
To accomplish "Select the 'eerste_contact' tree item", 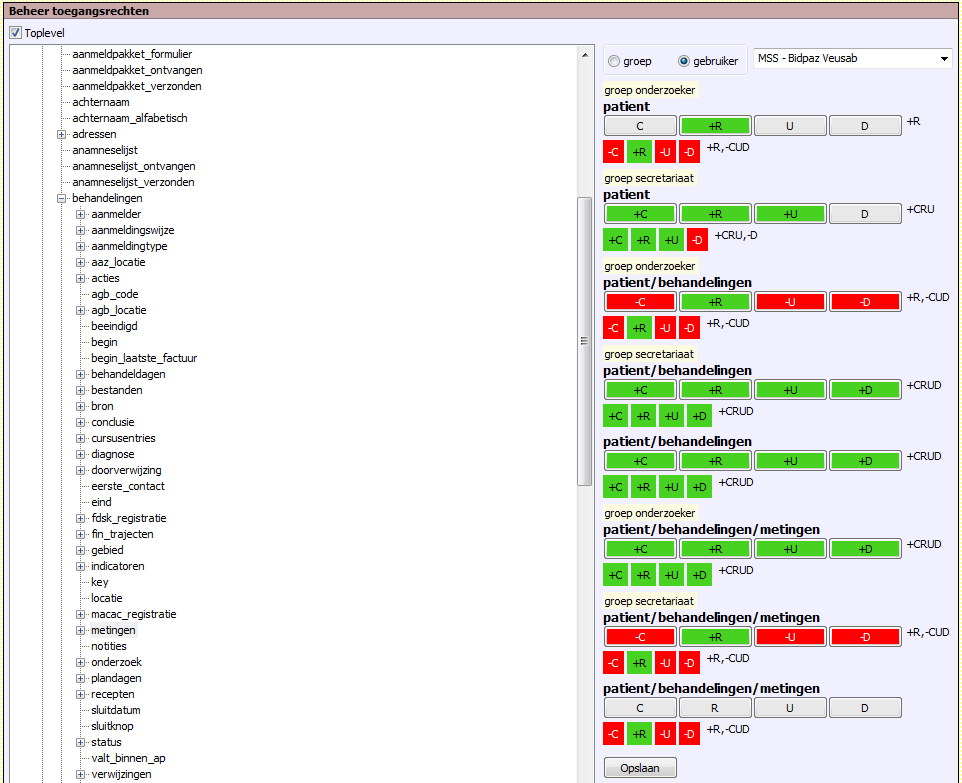I will click(x=128, y=486).
